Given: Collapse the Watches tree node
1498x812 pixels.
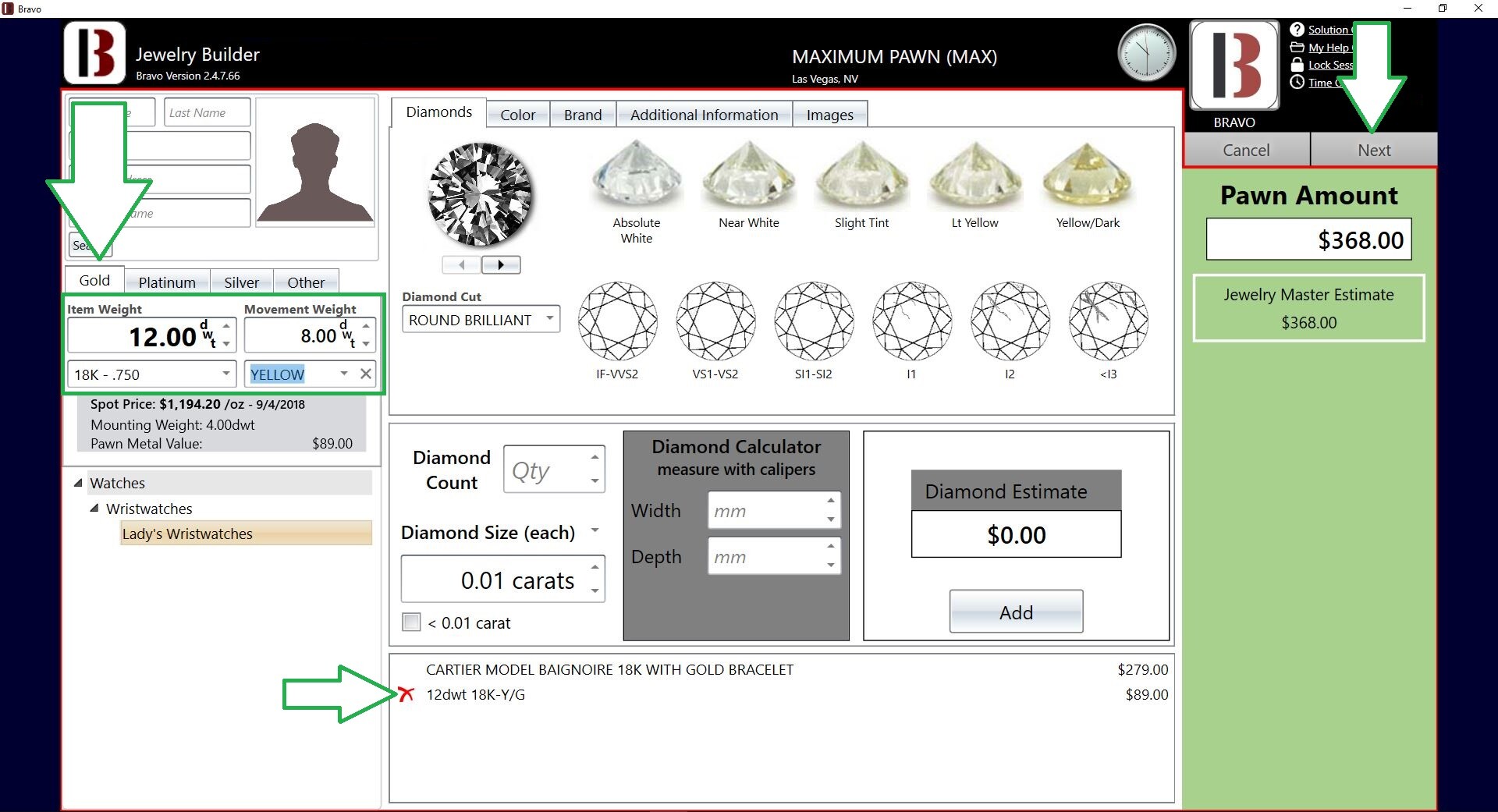Looking at the screenshot, I should (x=78, y=483).
